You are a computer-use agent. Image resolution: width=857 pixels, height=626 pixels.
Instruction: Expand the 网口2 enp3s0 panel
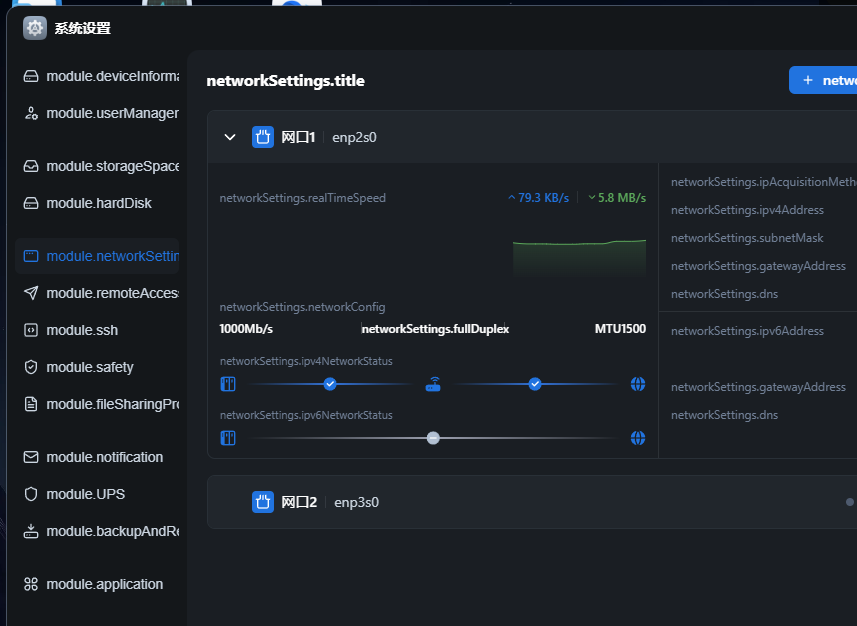[x=530, y=502]
